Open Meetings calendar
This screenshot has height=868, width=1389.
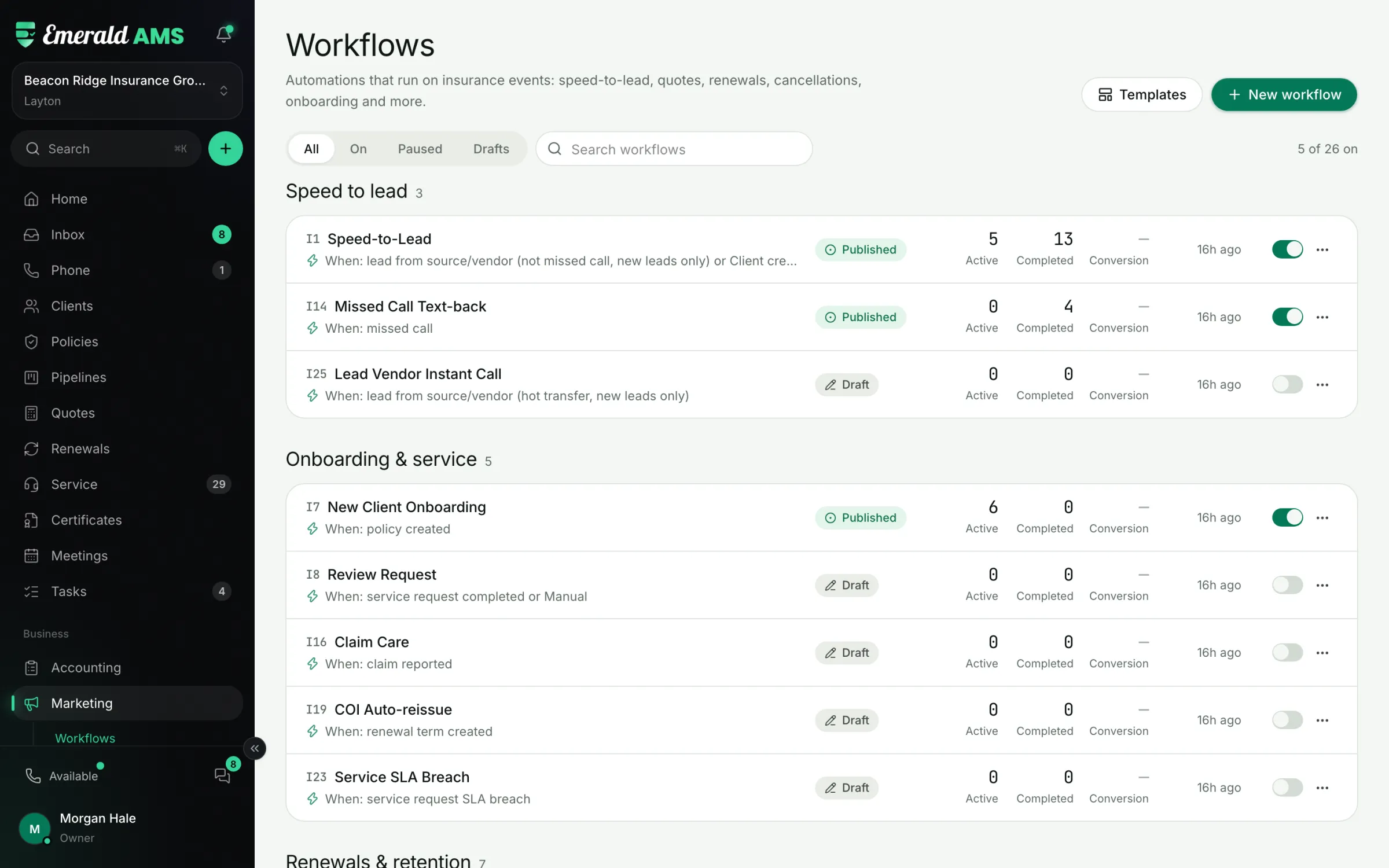point(127,556)
